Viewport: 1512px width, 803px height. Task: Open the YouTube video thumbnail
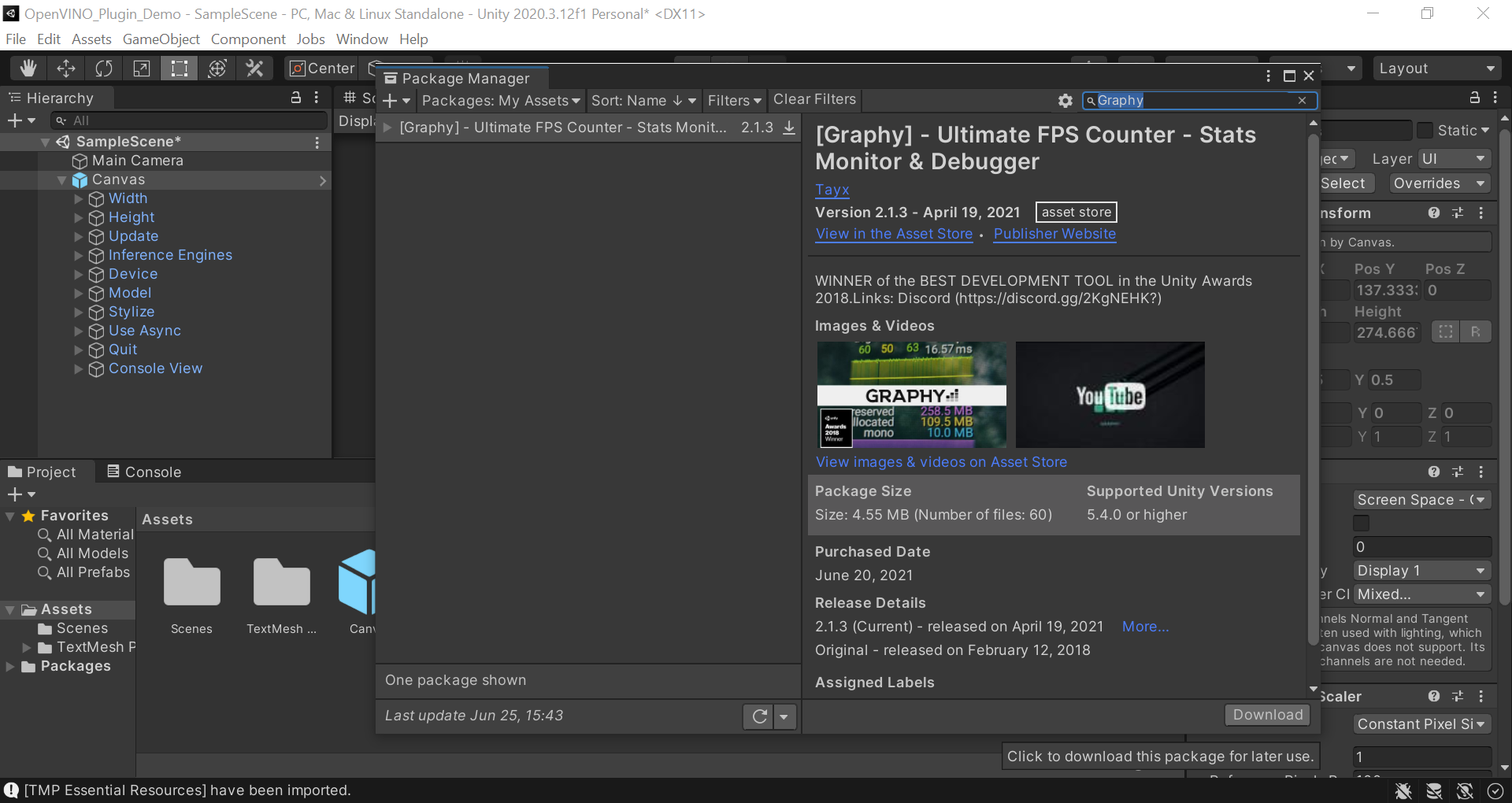pos(1110,394)
